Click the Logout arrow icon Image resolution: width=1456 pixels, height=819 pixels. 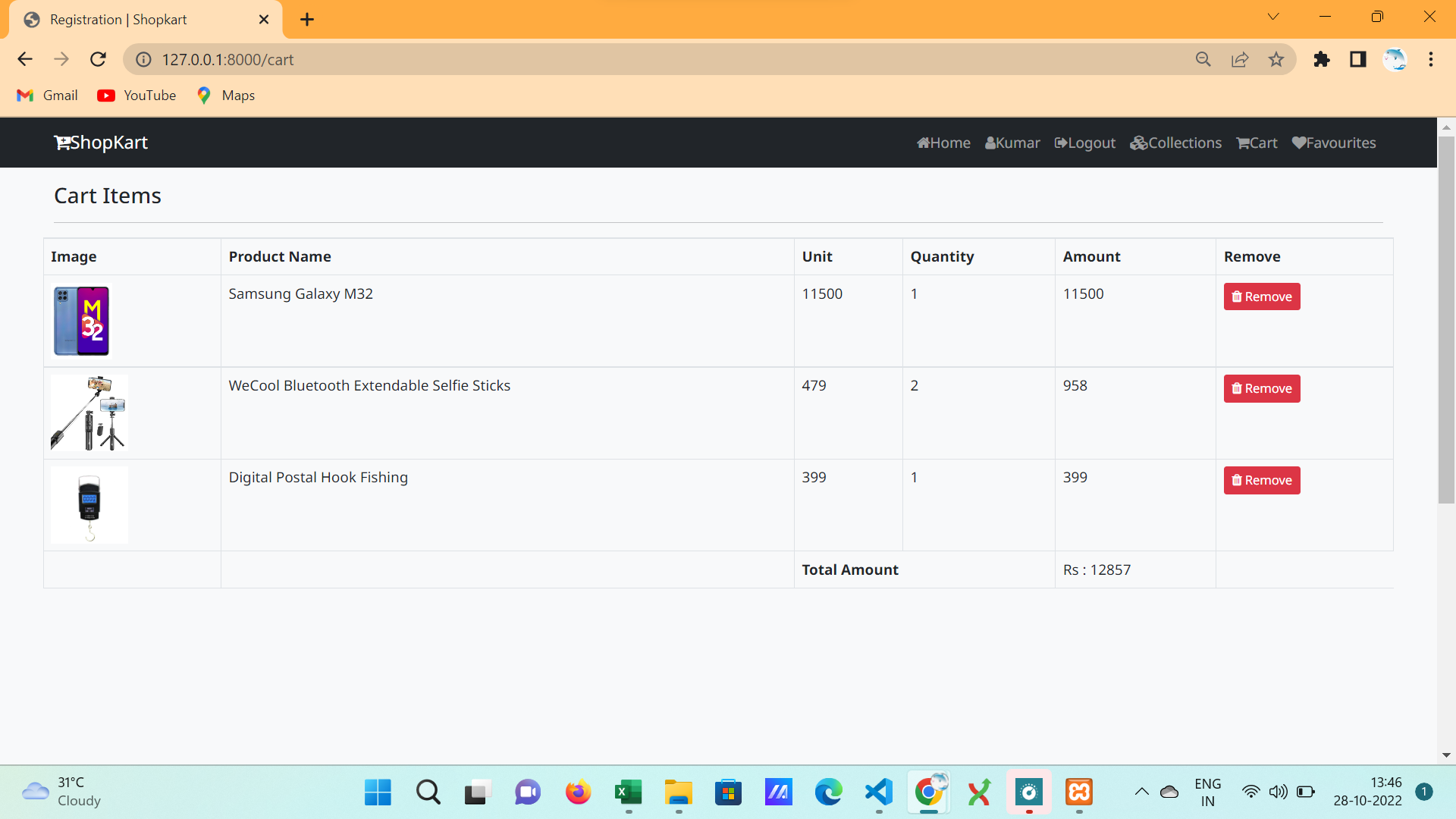(1061, 143)
